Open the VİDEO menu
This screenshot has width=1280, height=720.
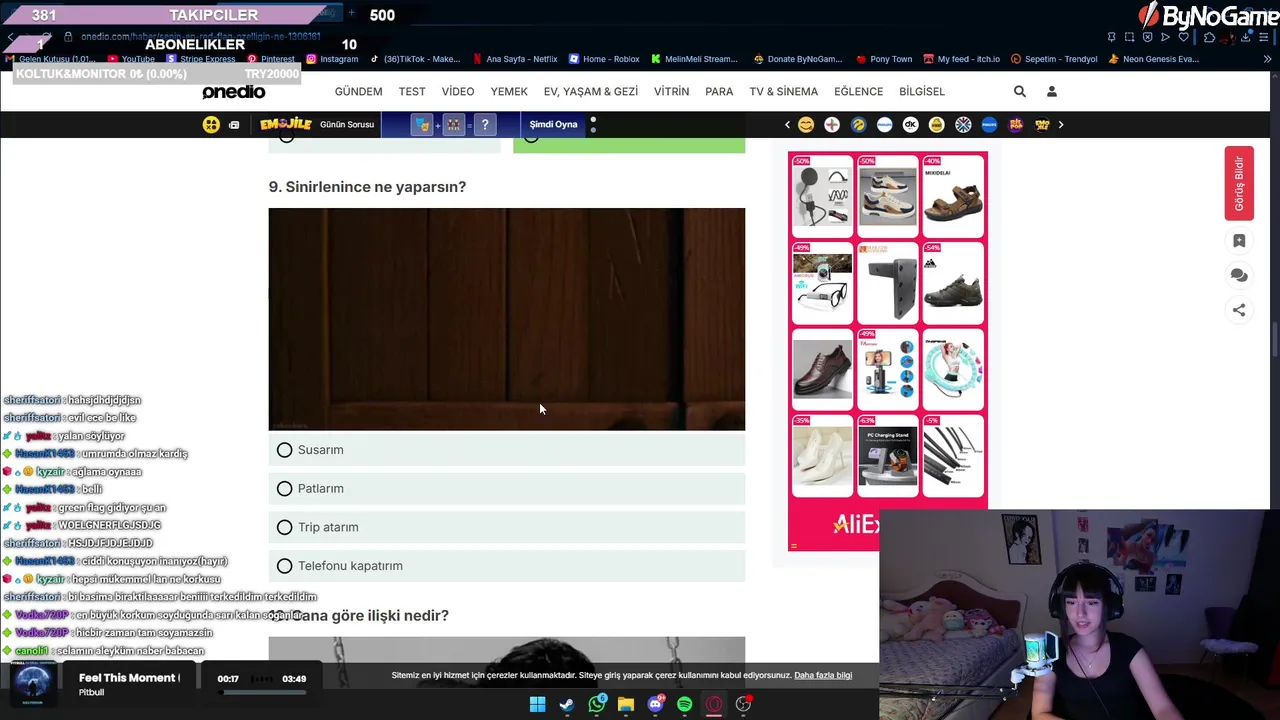(458, 91)
